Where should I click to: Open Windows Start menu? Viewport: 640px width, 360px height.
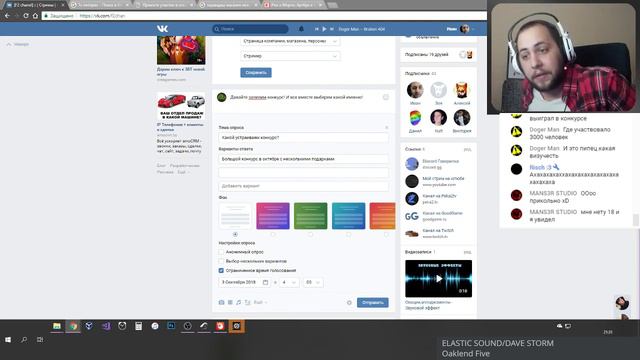[8, 340]
